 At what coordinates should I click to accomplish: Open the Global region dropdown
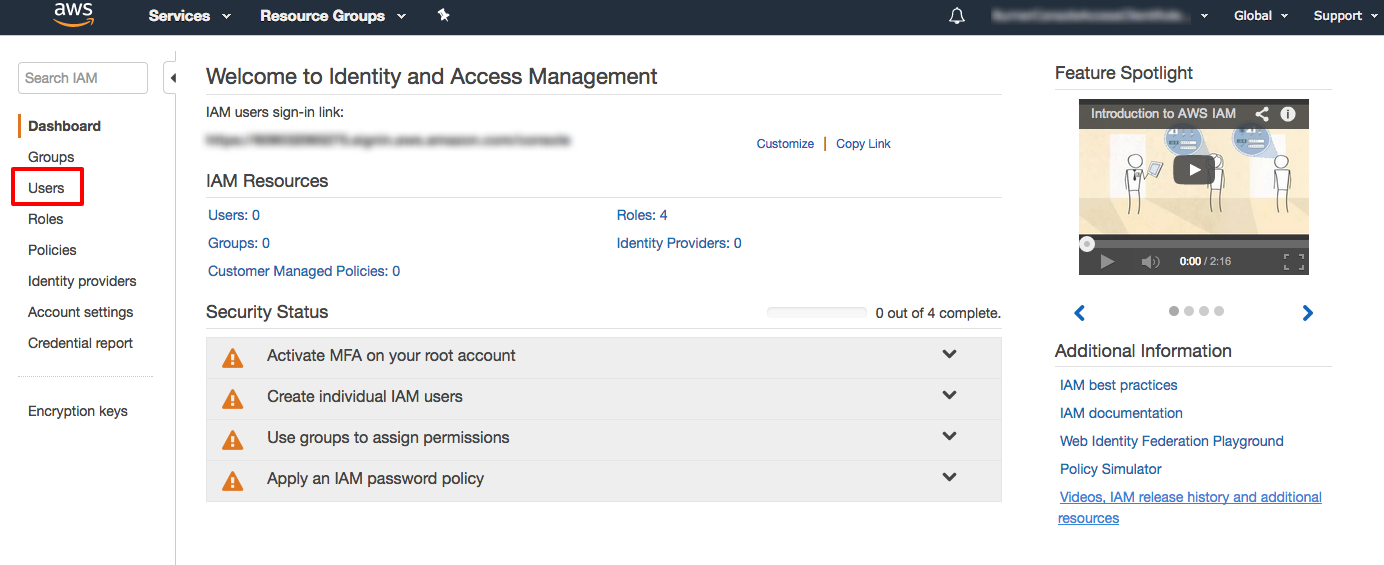pyautogui.click(x=1261, y=16)
